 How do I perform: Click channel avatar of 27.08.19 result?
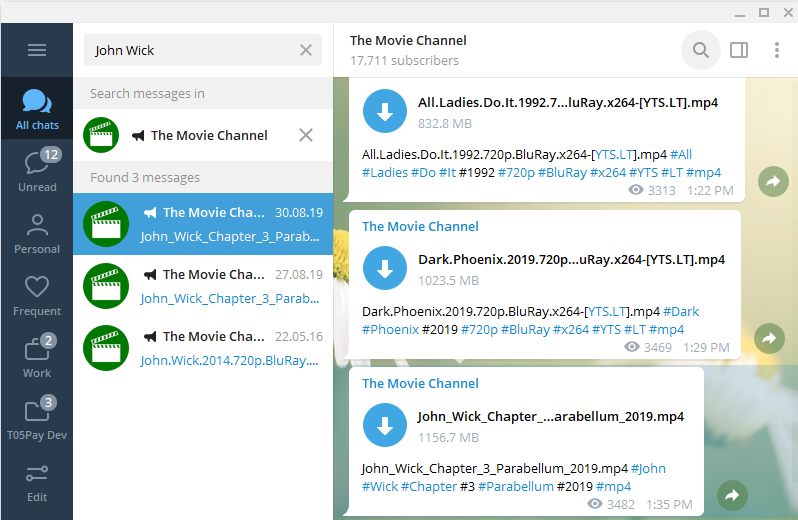click(106, 286)
